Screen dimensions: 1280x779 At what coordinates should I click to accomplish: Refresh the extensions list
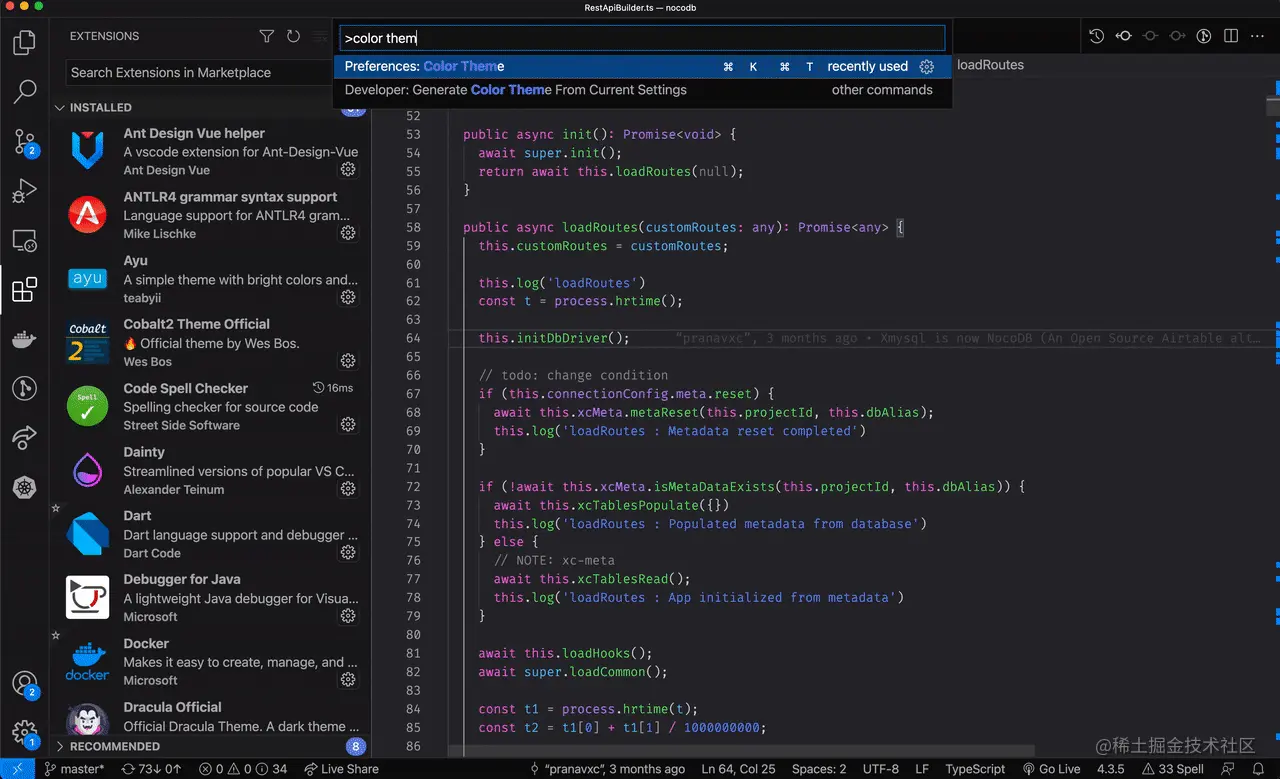point(293,36)
